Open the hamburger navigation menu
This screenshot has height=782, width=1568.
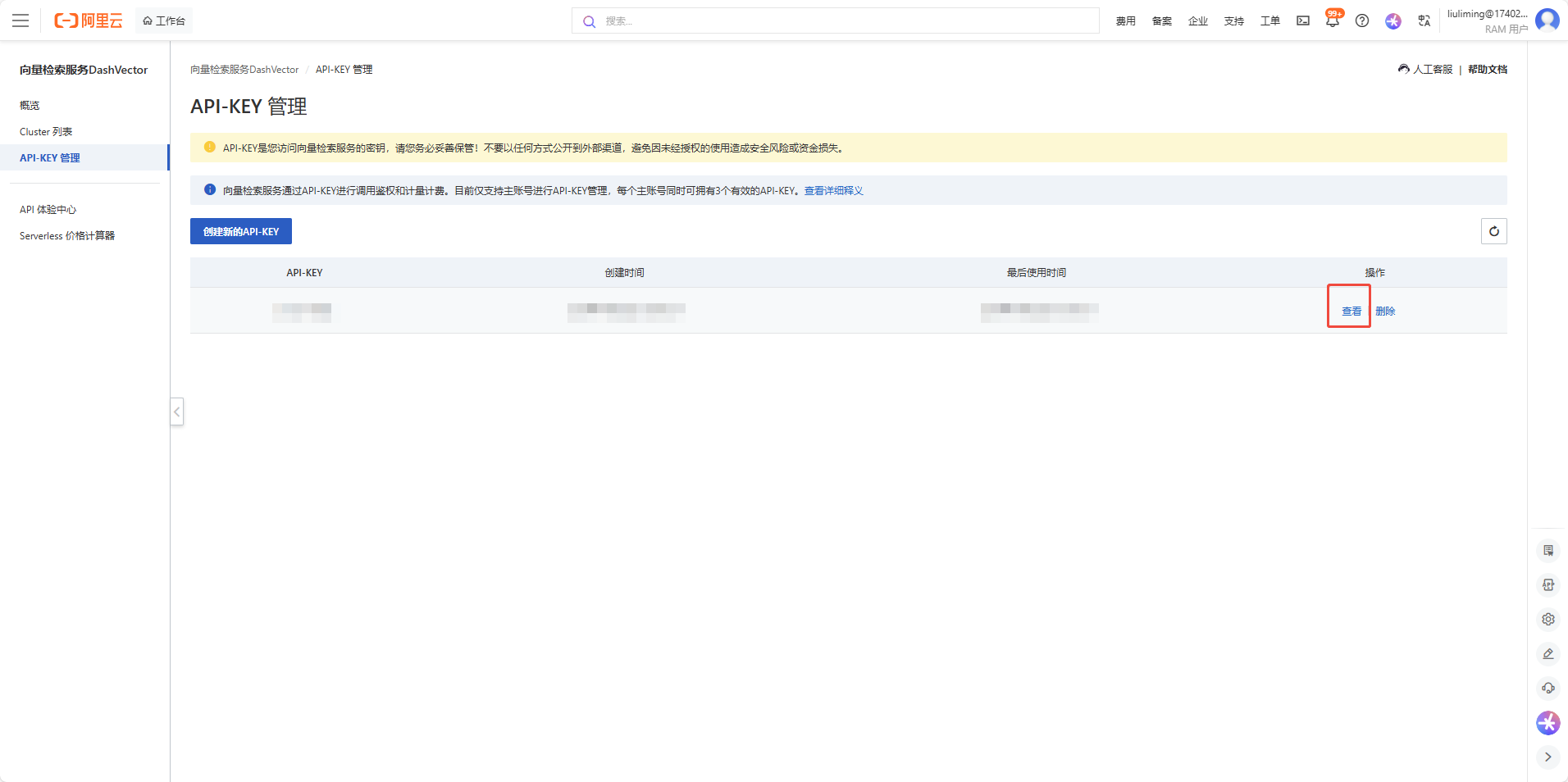pyautogui.click(x=21, y=20)
